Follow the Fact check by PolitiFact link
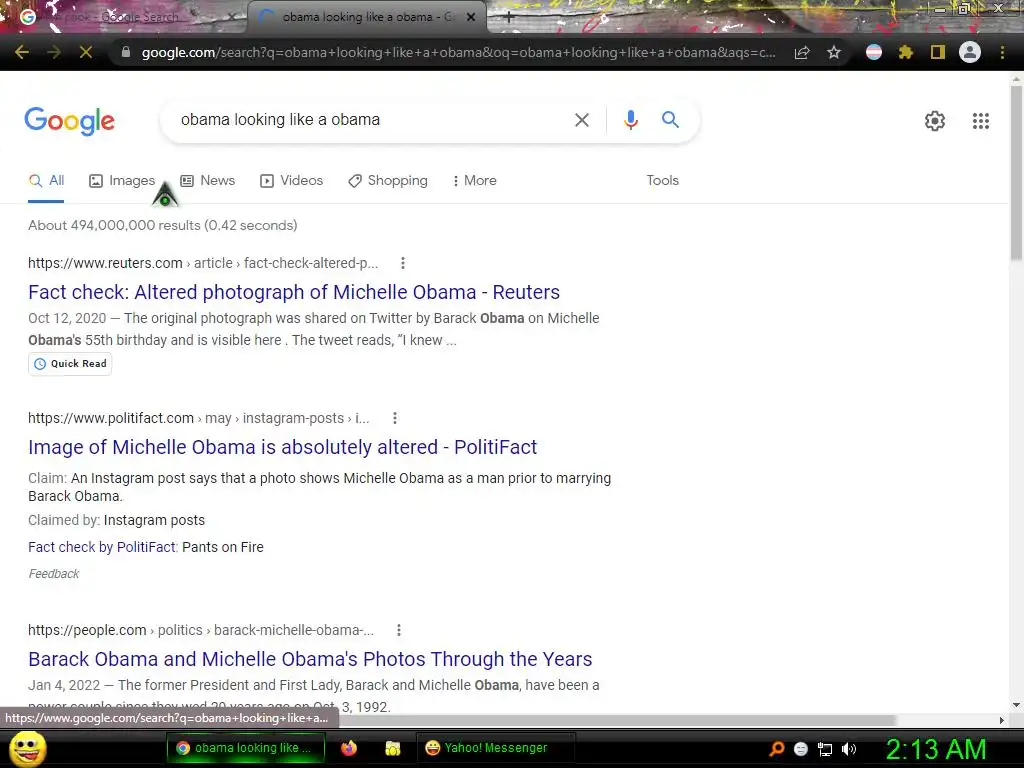 pos(102,547)
